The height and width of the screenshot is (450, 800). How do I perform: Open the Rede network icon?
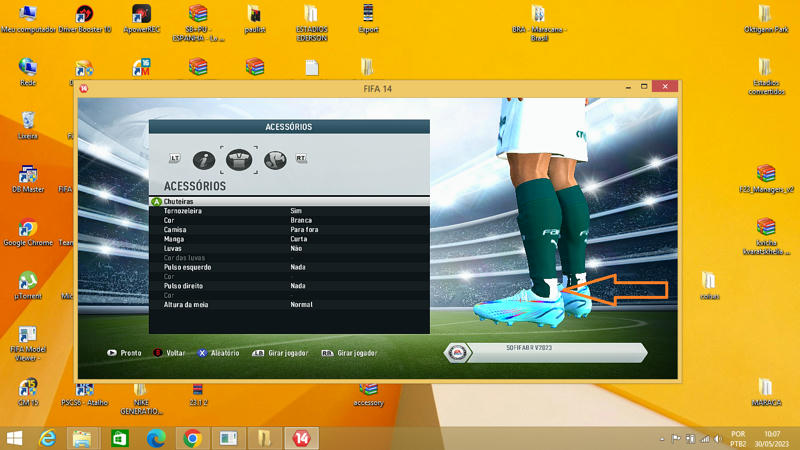click(x=28, y=72)
